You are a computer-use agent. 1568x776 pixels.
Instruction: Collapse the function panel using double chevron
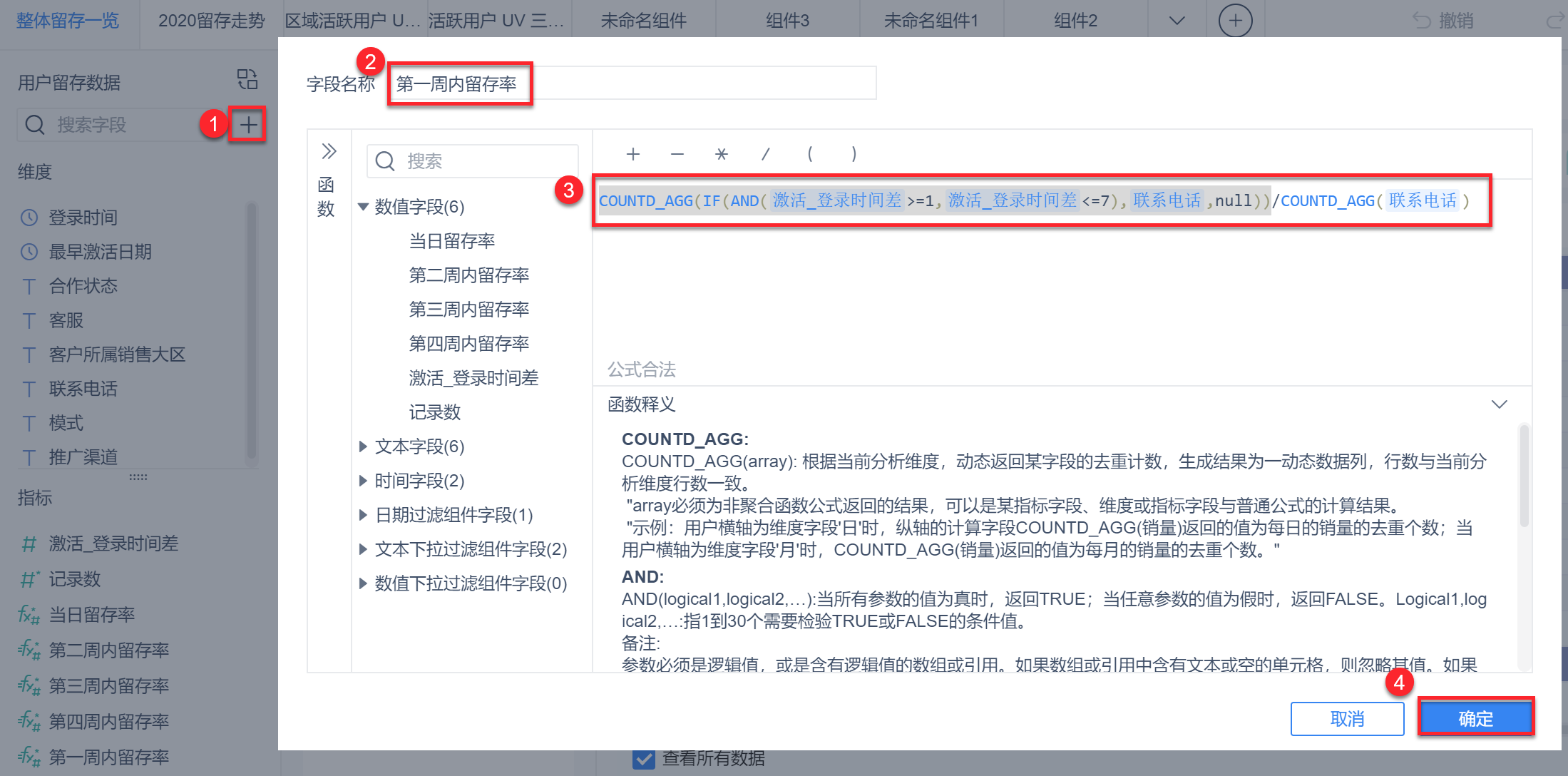(329, 151)
